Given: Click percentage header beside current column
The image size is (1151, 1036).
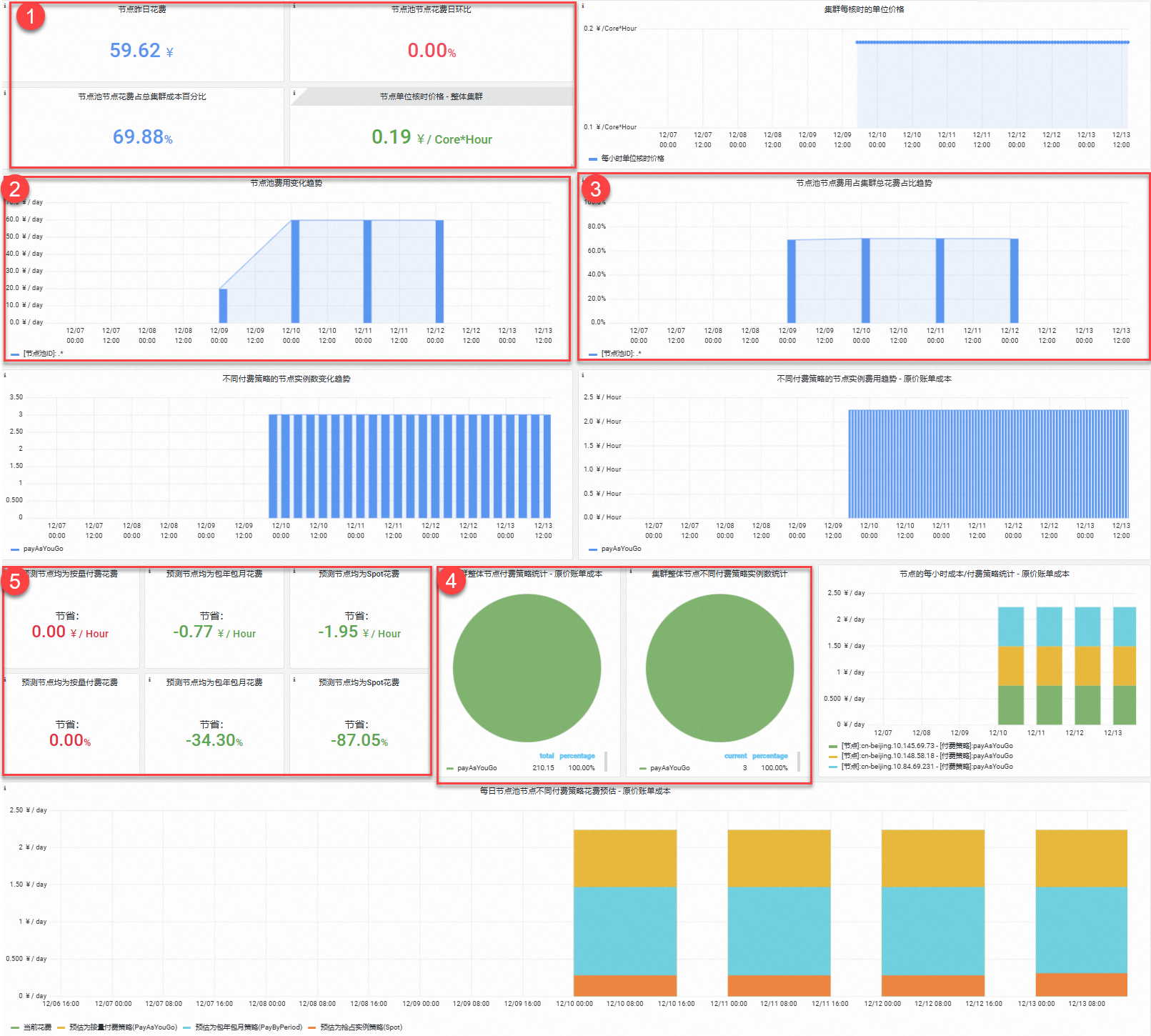Looking at the screenshot, I should [770, 756].
